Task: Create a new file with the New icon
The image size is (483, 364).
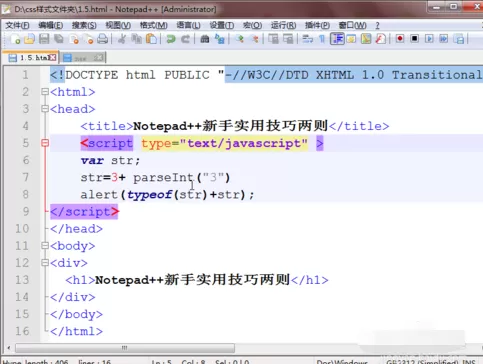Action: (x=15, y=39)
